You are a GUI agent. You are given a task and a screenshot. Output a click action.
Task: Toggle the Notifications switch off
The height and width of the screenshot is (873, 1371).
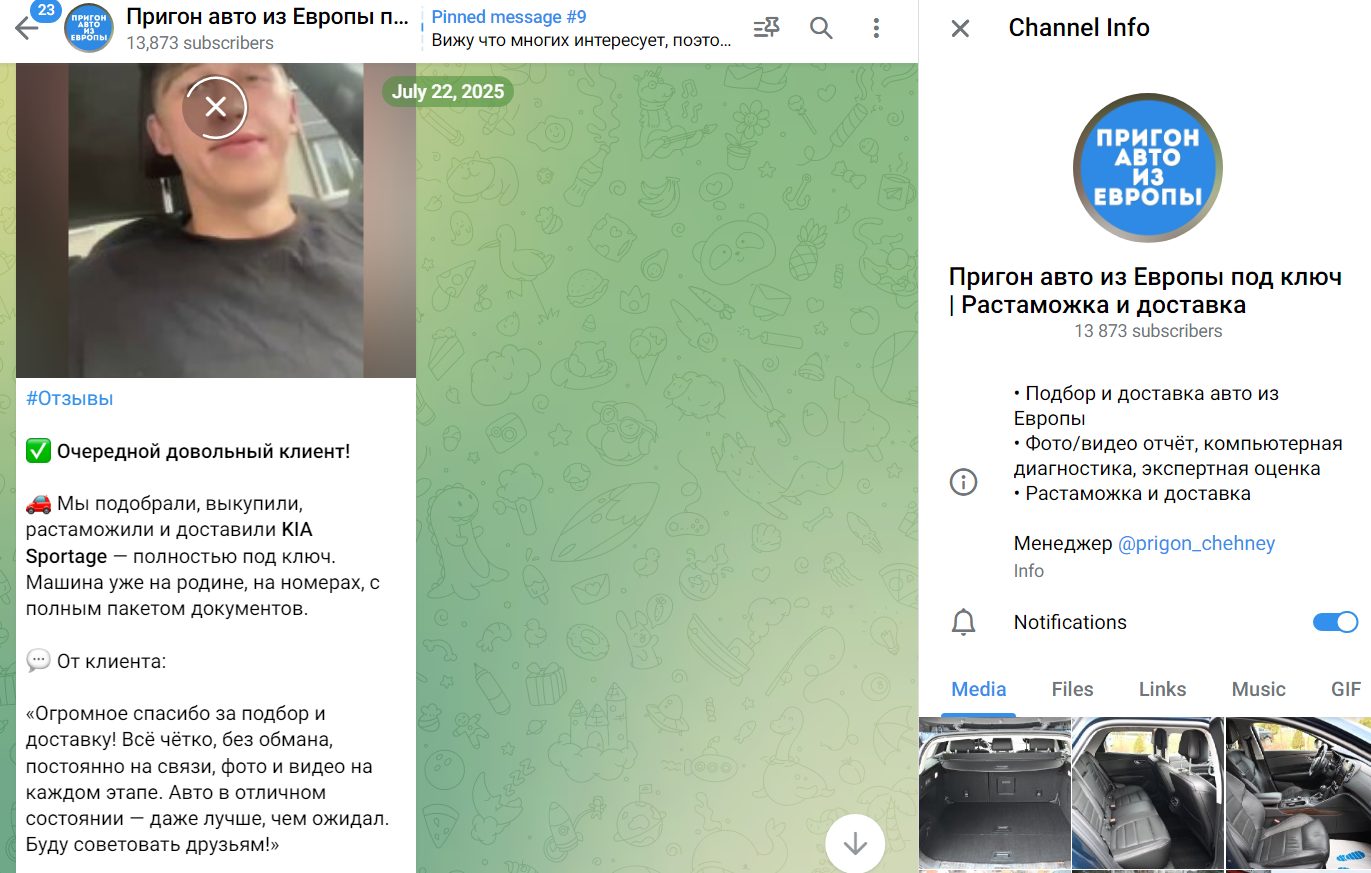(x=1334, y=622)
